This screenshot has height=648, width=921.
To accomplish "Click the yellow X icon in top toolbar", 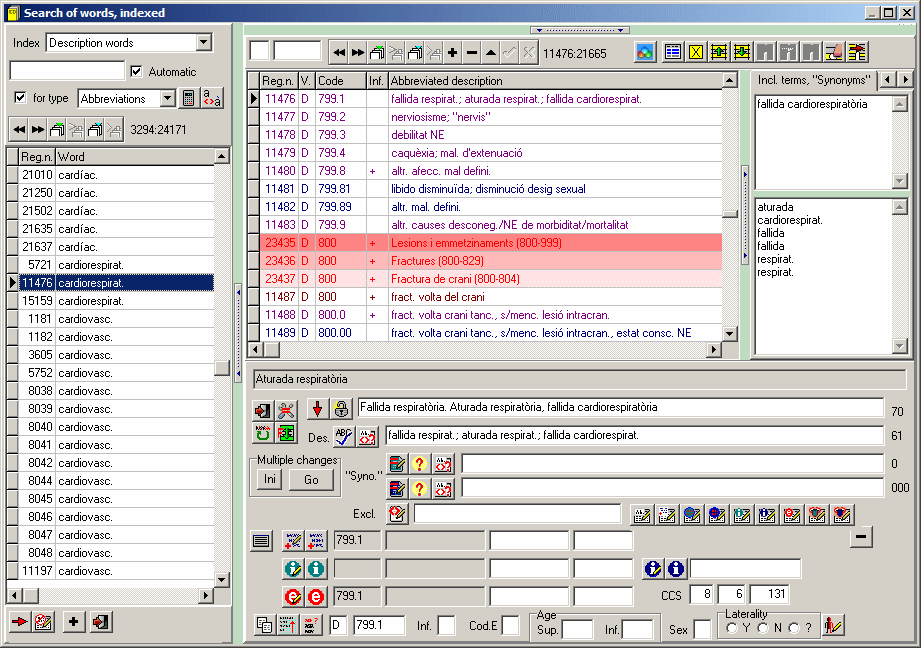I will (x=696, y=52).
